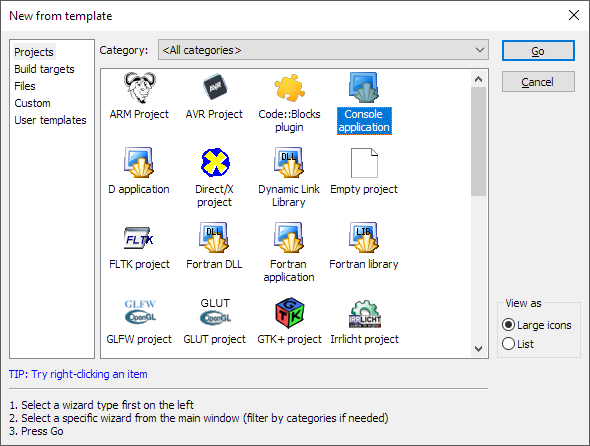Viewport: 590px width, 446px height.
Task: Click the 'Fortran DLL' label
Action: point(214,264)
